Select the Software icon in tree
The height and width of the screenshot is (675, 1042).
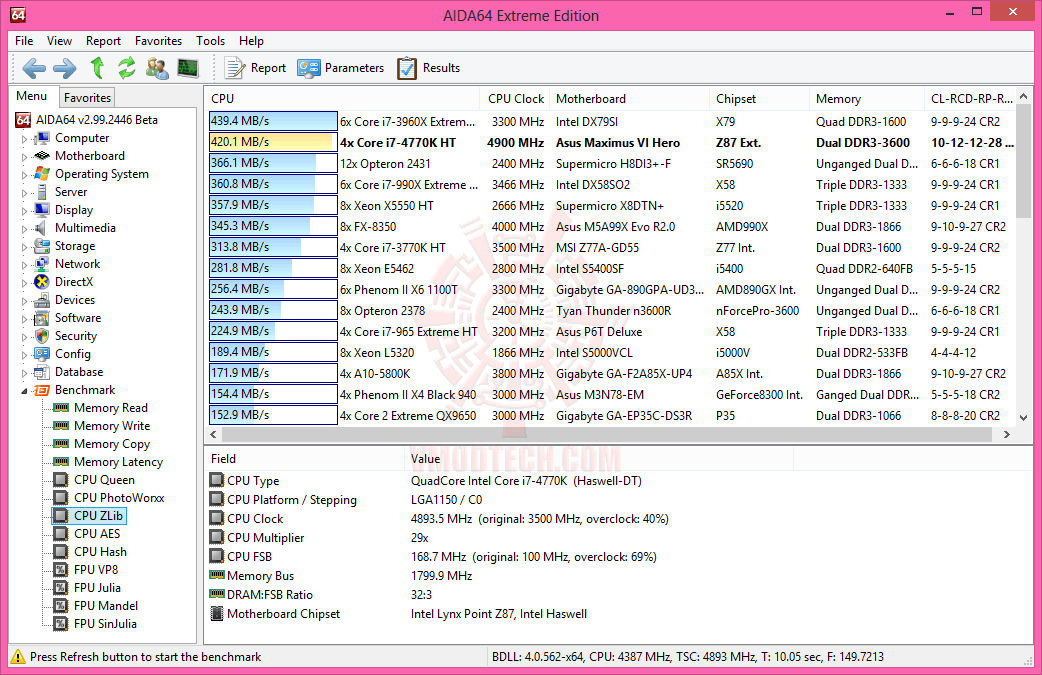pyautogui.click(x=42, y=318)
